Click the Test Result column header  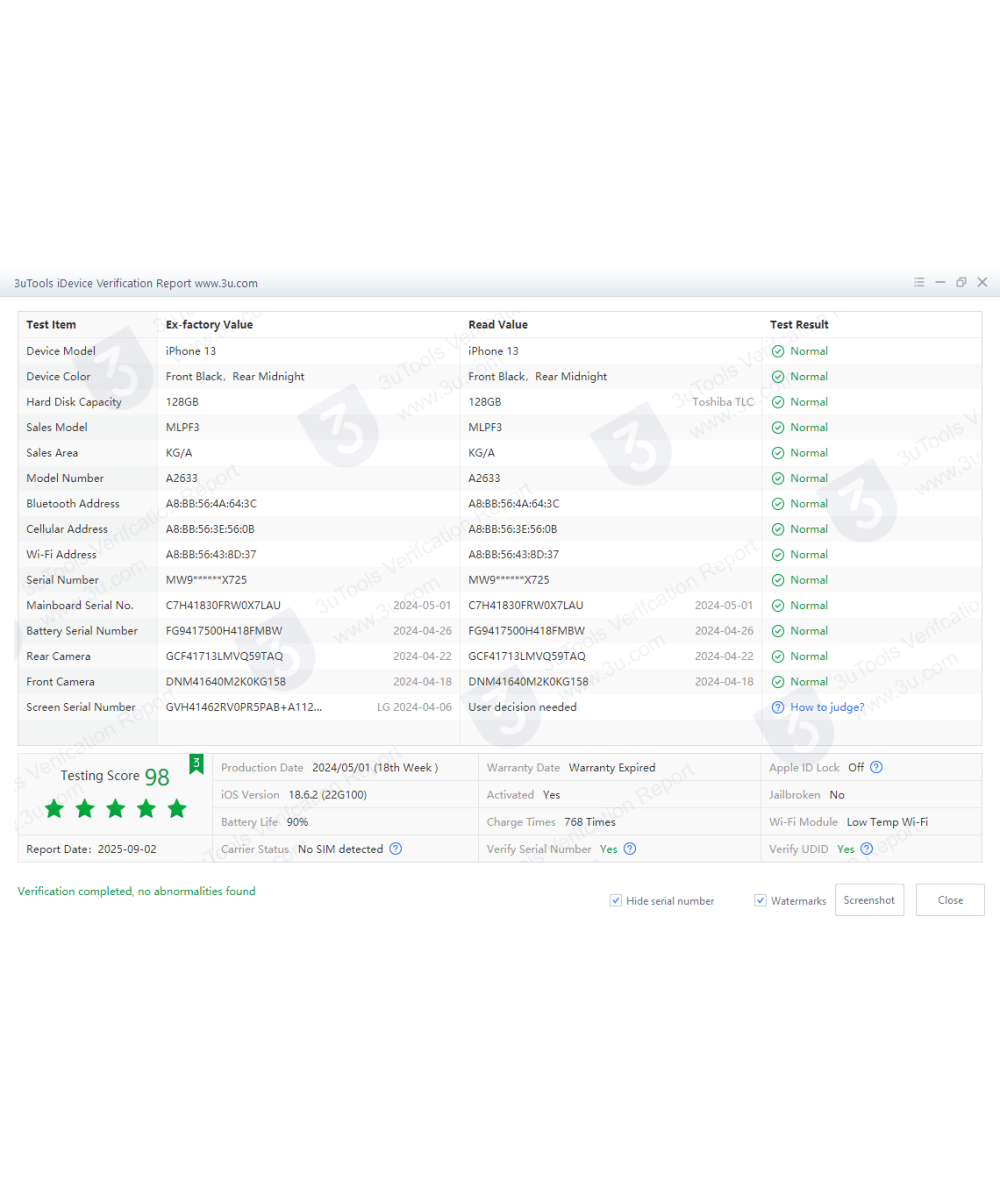(x=799, y=325)
